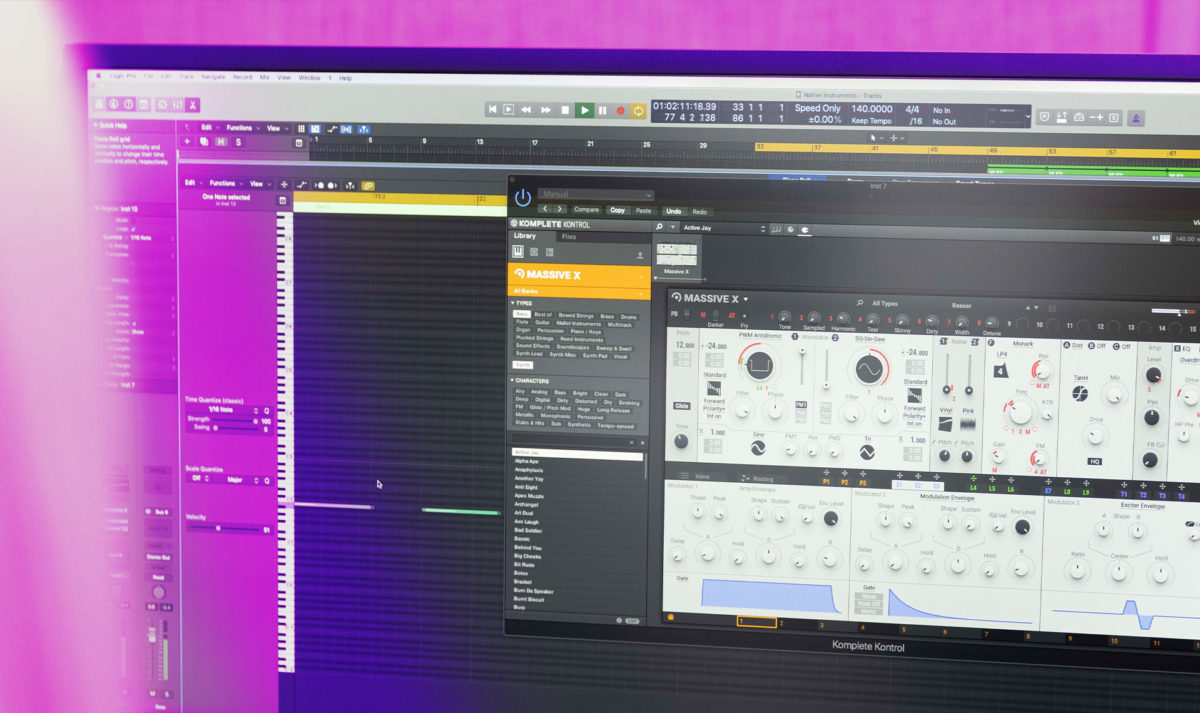Select the L4 modulator slot
Image resolution: width=1200 pixels, height=713 pixels.
click(974, 488)
